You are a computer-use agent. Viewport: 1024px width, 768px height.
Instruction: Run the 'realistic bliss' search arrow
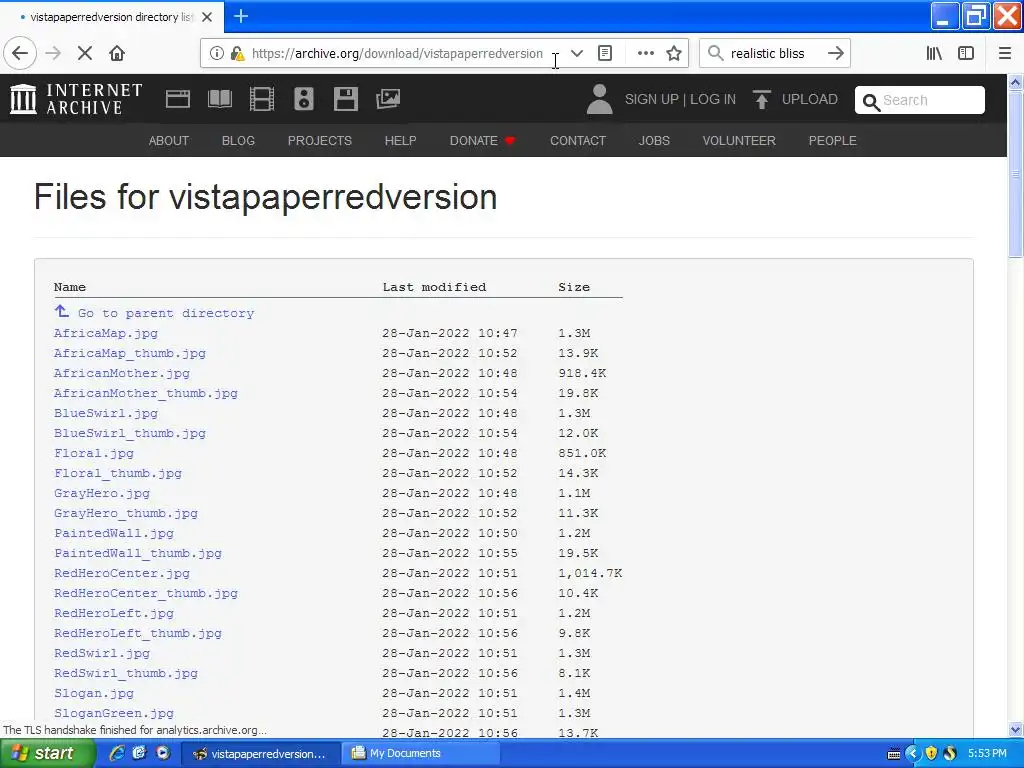click(x=836, y=54)
